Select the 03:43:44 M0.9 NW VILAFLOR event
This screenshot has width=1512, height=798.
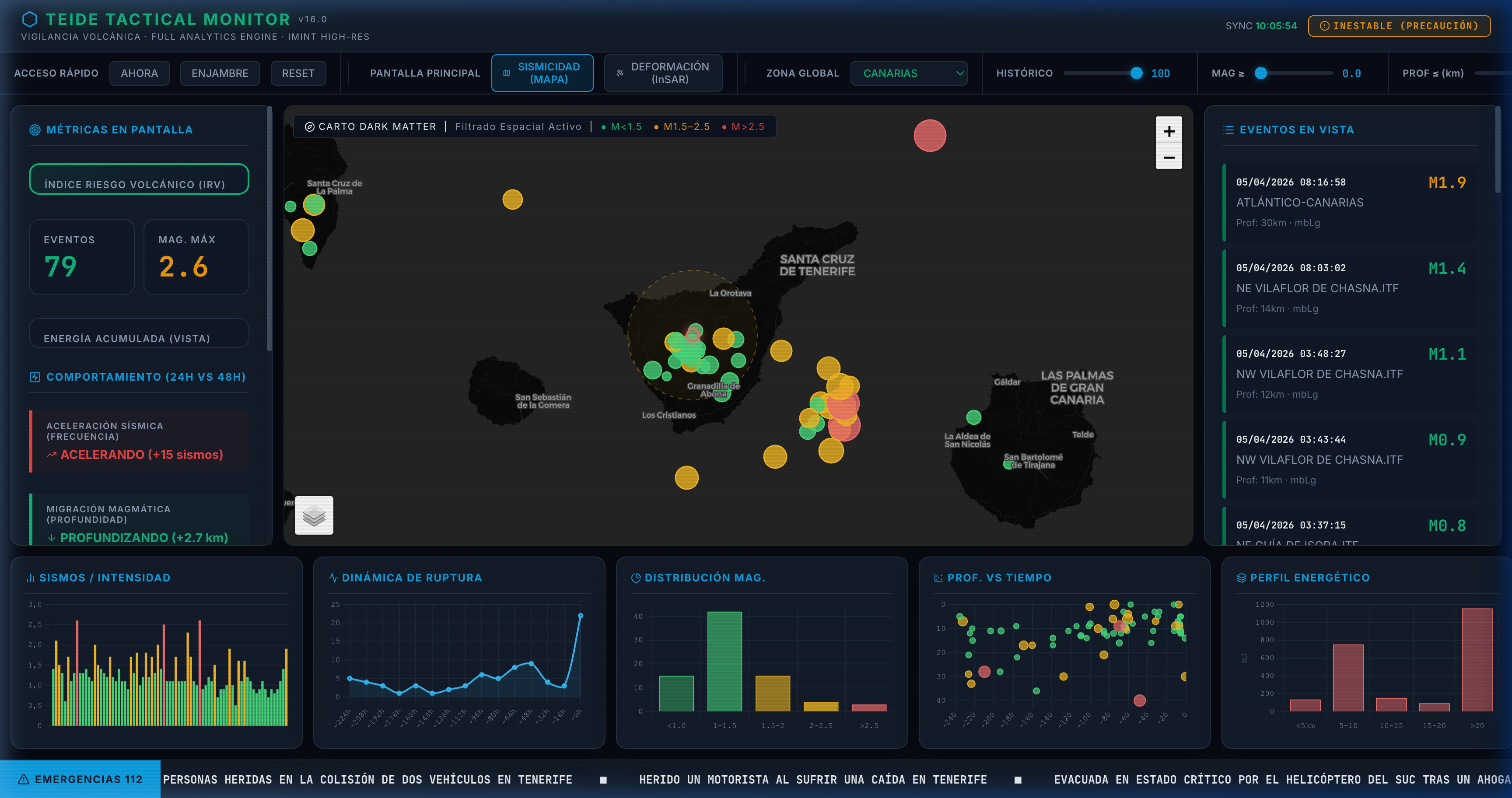pyautogui.click(x=1350, y=459)
